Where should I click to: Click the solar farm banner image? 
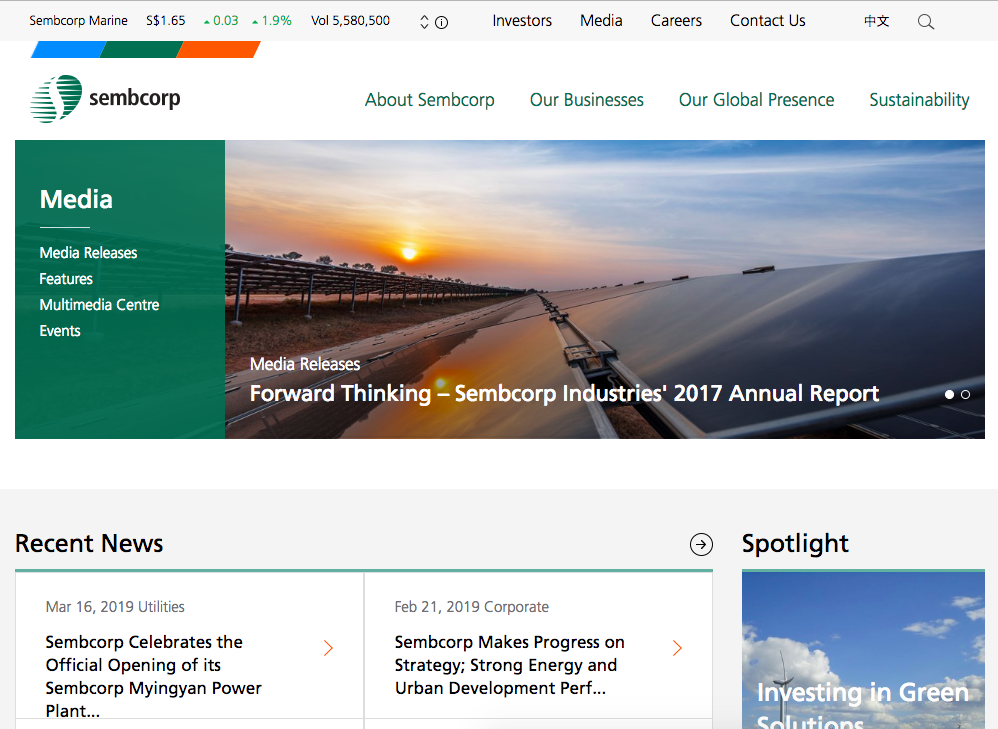click(605, 289)
